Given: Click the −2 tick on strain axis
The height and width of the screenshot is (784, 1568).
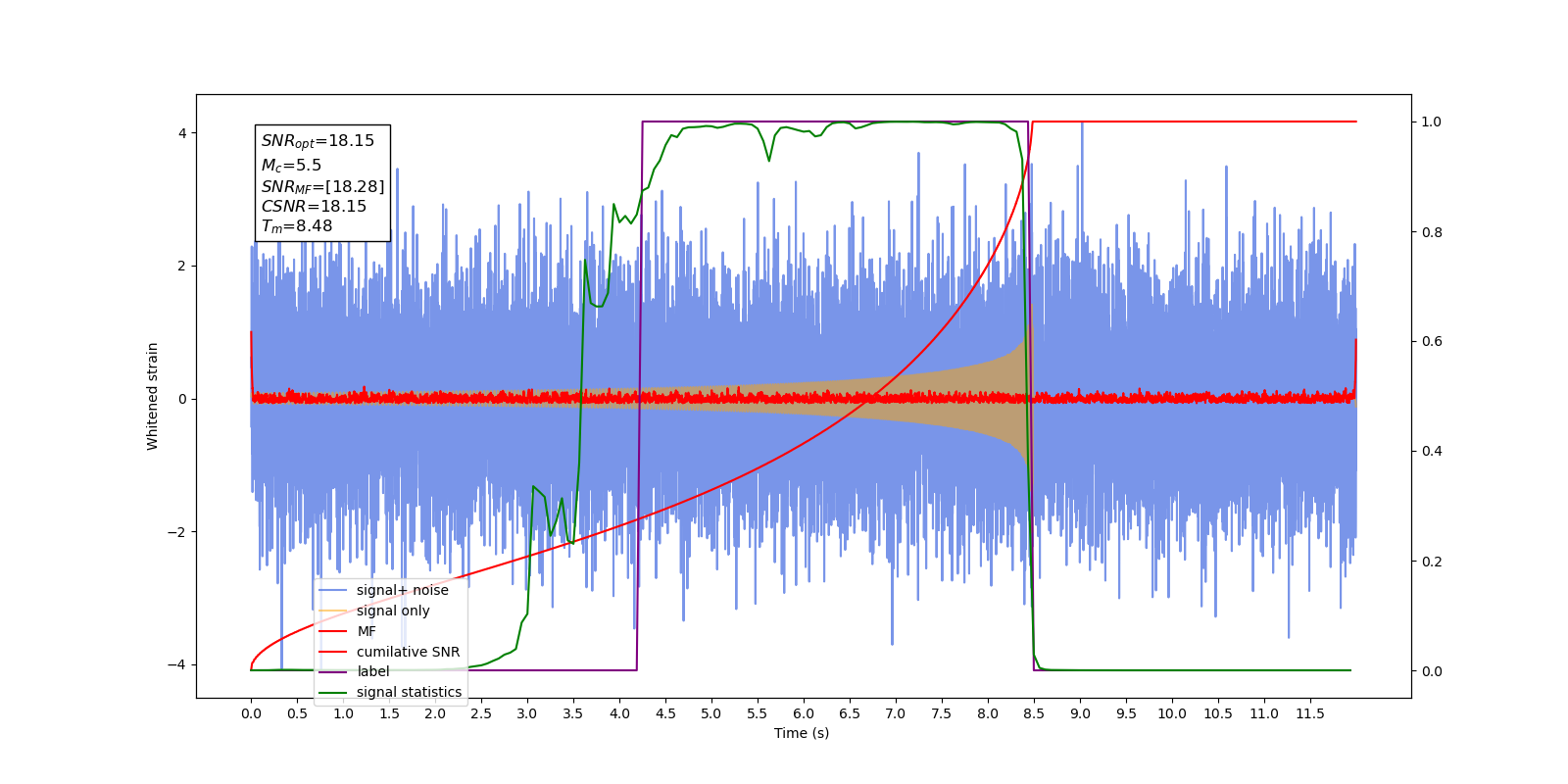Looking at the screenshot, I should click(x=176, y=532).
